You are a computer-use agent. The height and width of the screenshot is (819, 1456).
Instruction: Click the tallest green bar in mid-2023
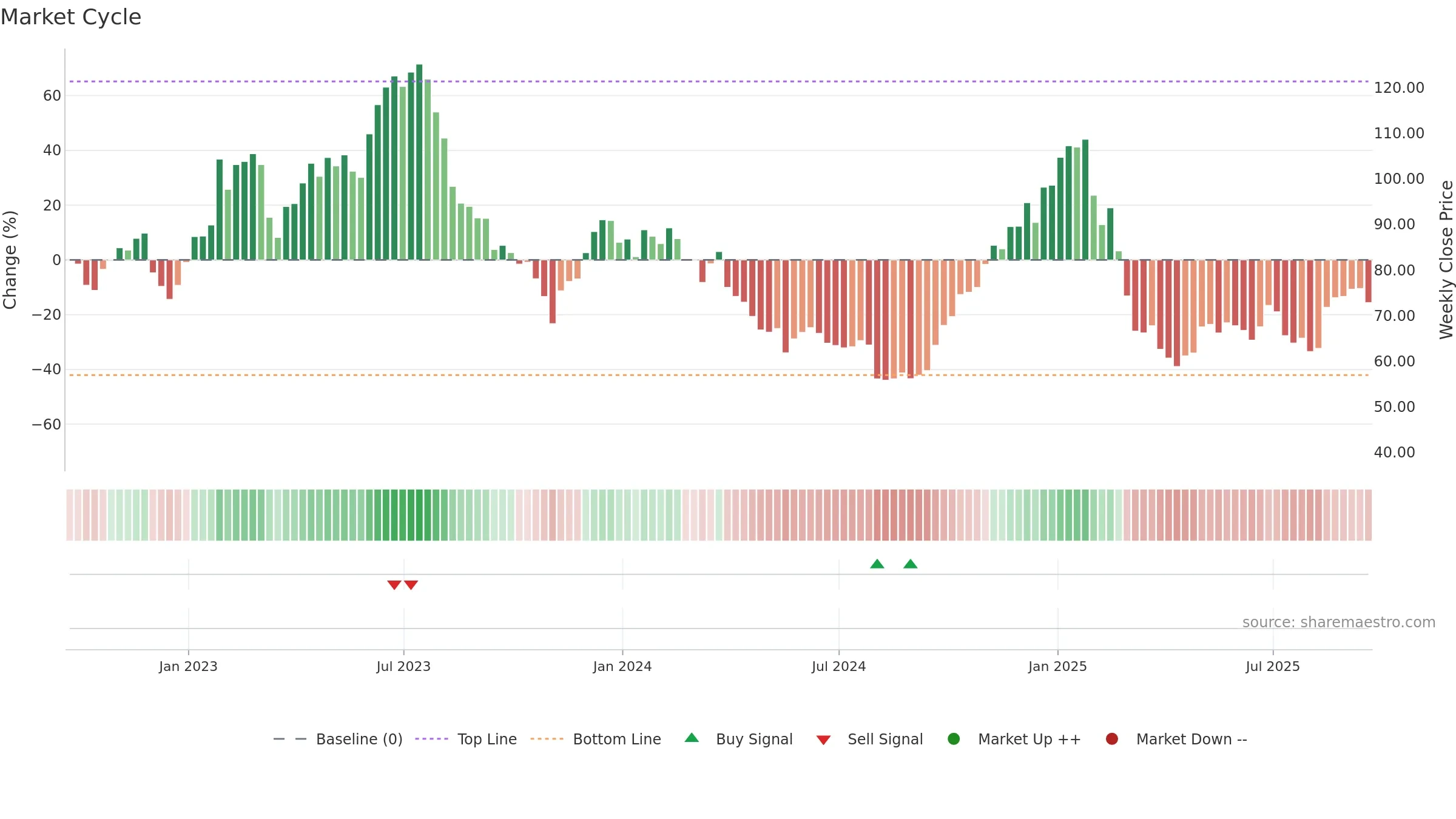pos(419,162)
